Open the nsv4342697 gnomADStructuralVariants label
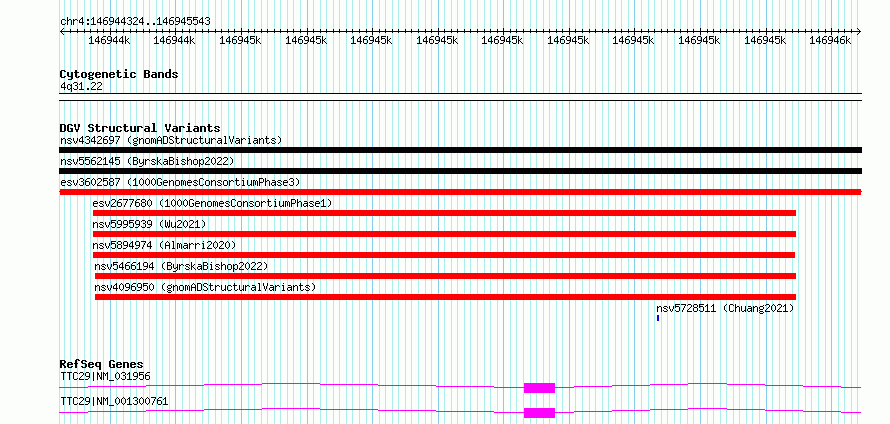 point(171,140)
